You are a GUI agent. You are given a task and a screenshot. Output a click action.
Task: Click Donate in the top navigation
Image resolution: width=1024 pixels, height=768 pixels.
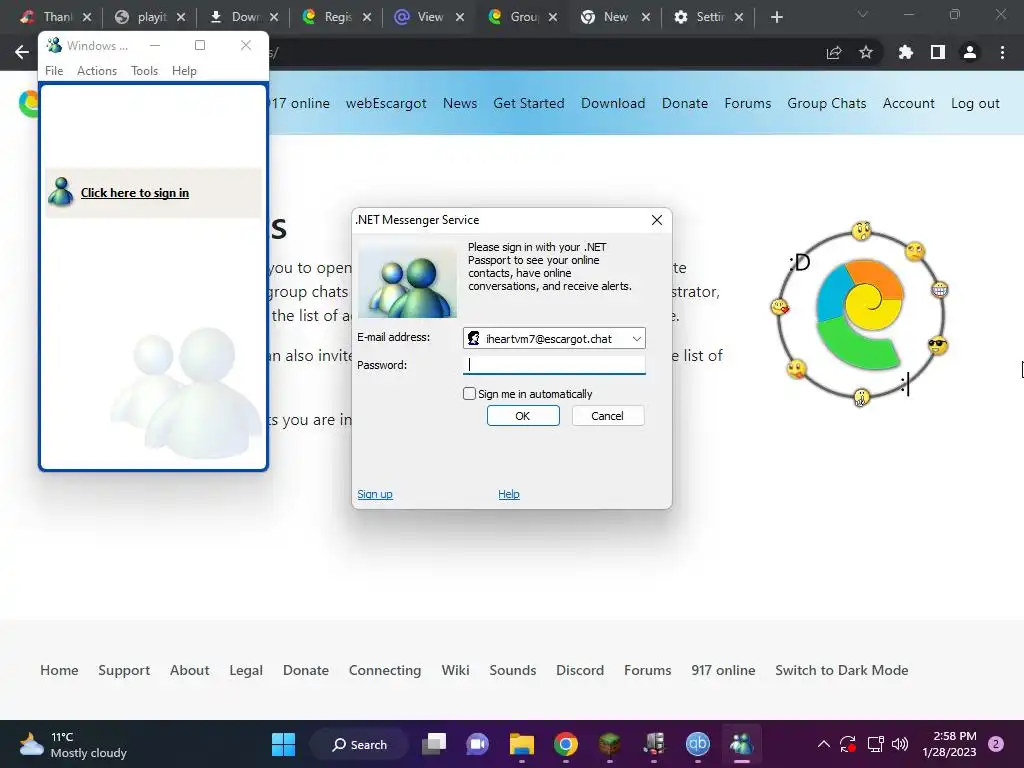pos(685,103)
